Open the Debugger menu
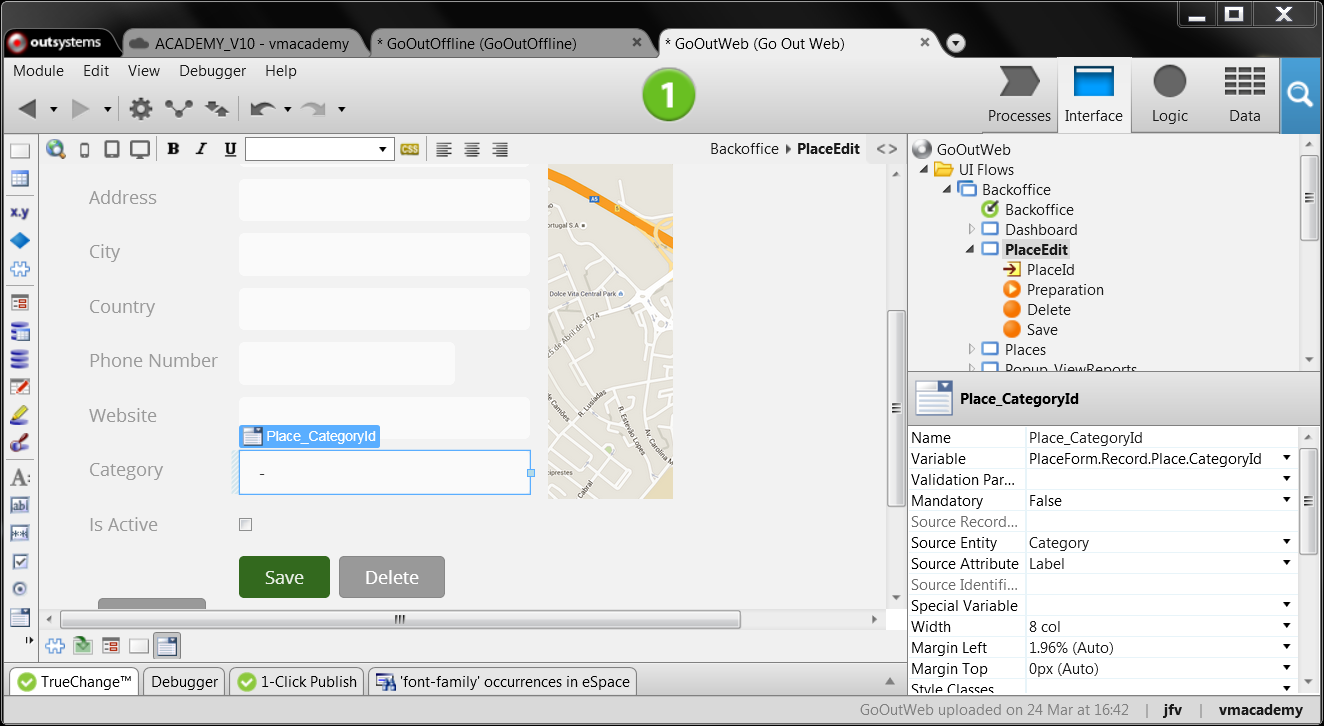Screen dimensions: 1324x726 coord(212,71)
